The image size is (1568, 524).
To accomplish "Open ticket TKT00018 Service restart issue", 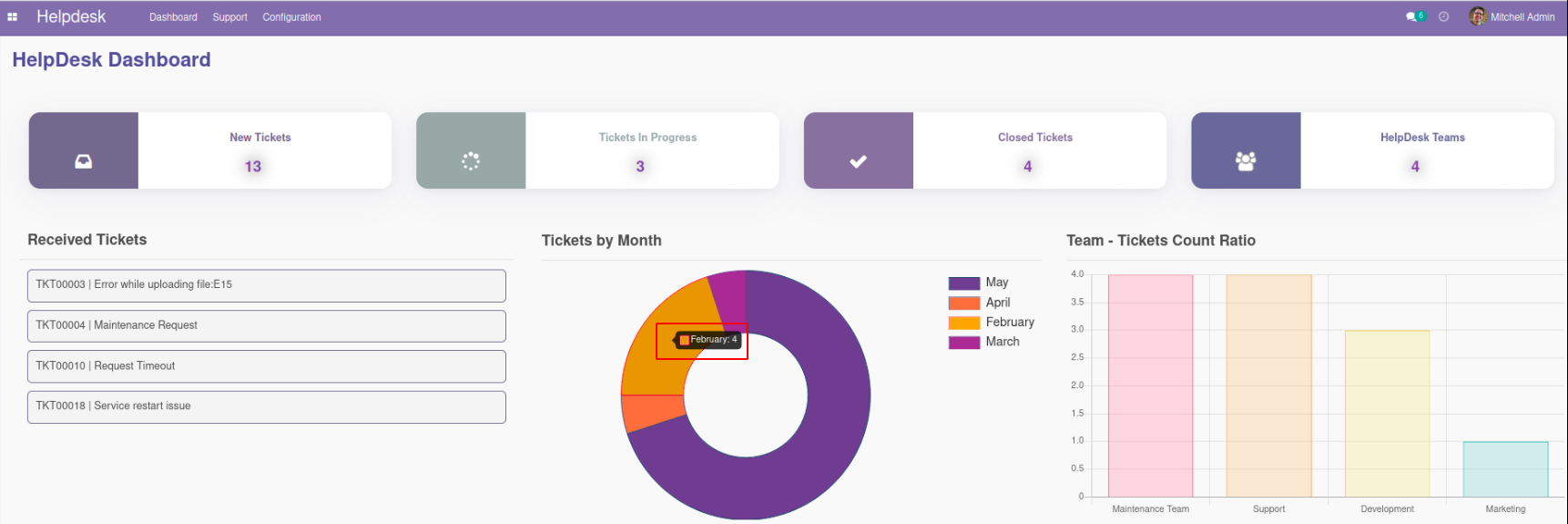I will coord(266,406).
